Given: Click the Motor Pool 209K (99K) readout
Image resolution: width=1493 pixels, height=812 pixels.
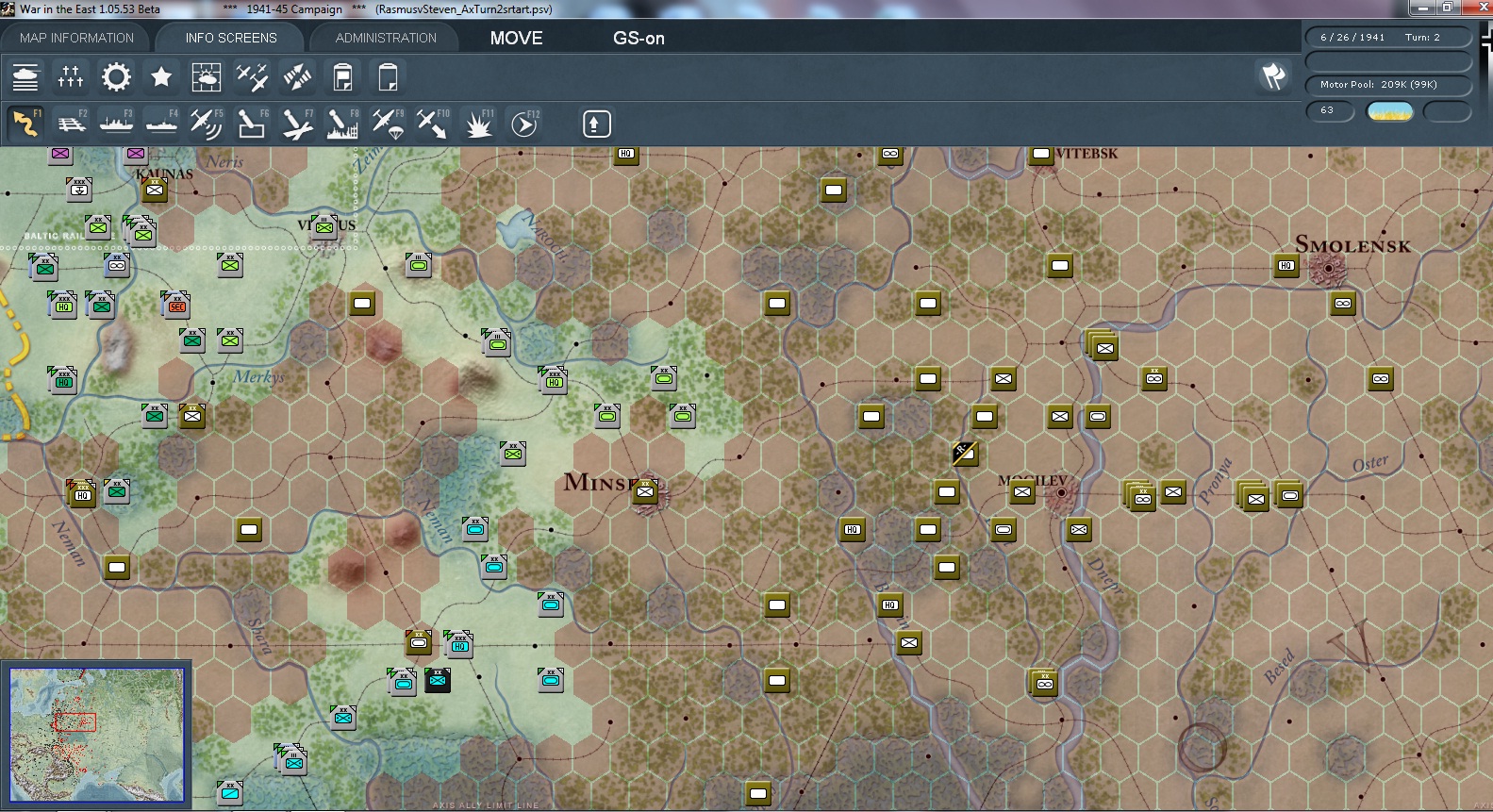Looking at the screenshot, I should (1388, 85).
